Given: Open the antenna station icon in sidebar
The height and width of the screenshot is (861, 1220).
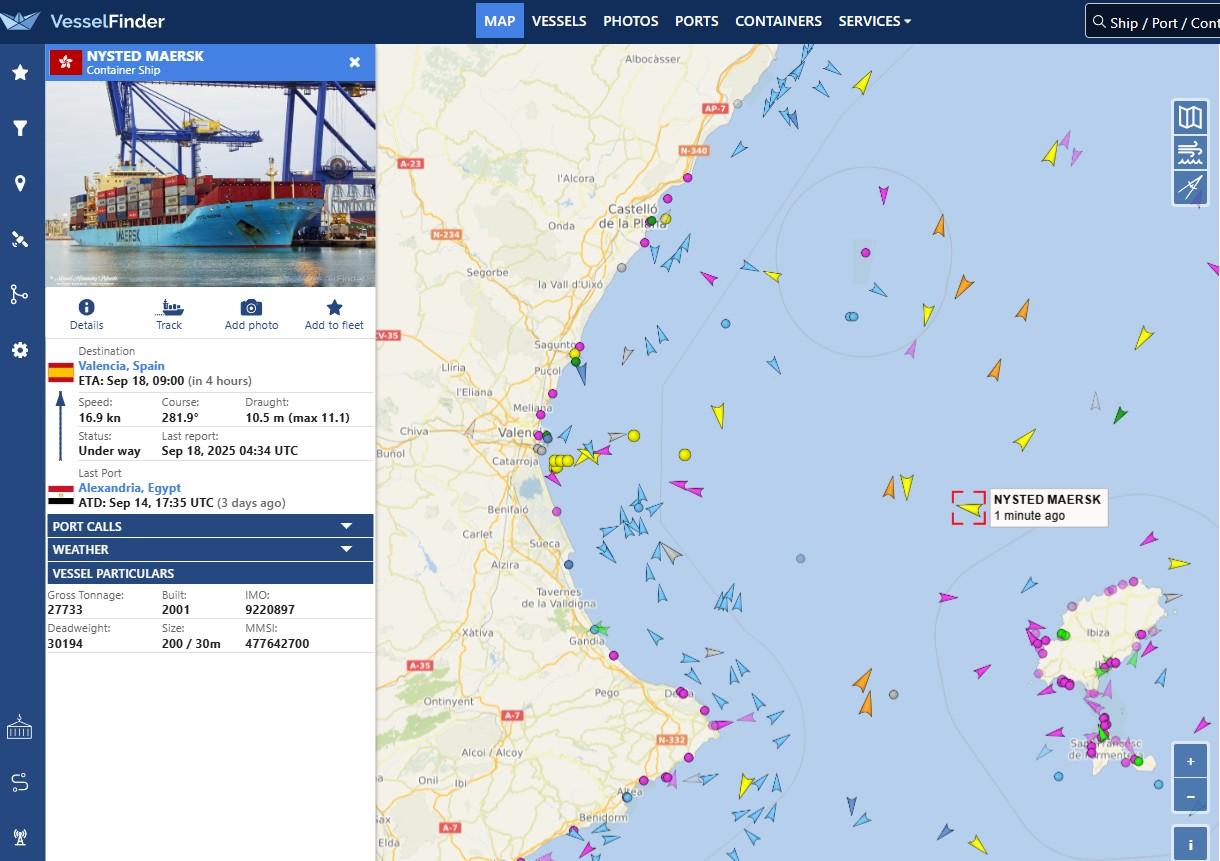Looking at the screenshot, I should (19, 837).
